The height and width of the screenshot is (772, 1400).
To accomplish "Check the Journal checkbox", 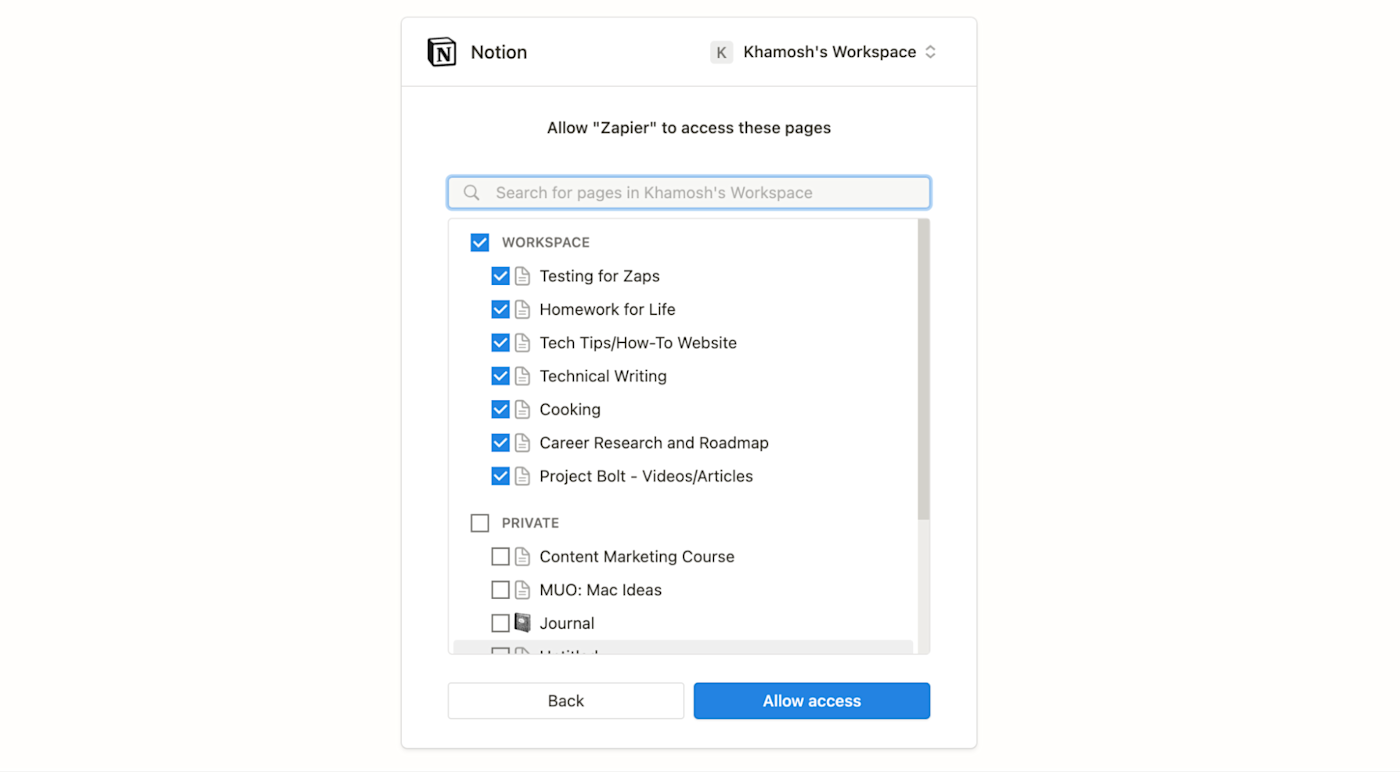I will point(500,623).
